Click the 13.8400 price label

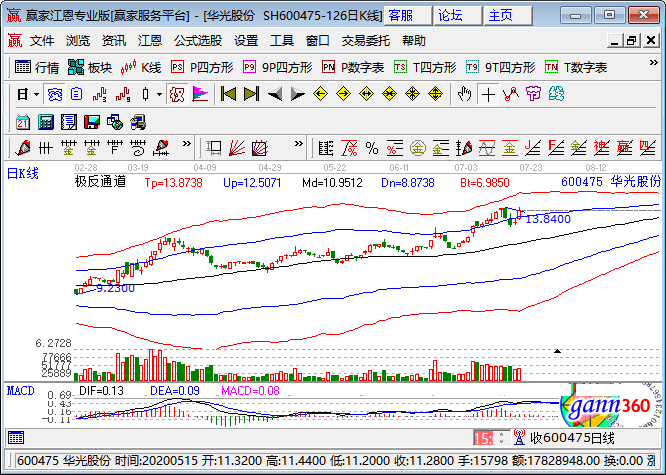pyautogui.click(x=548, y=219)
